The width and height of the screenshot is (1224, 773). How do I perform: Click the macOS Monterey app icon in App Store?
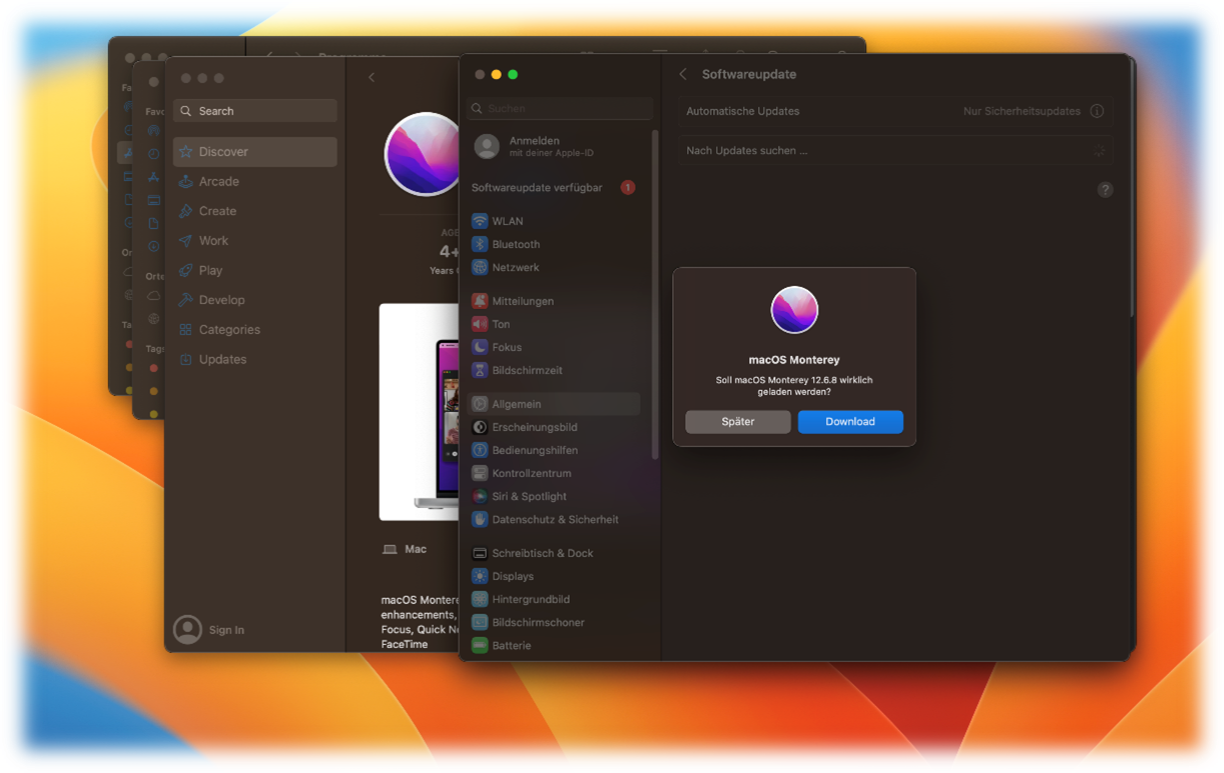click(423, 153)
